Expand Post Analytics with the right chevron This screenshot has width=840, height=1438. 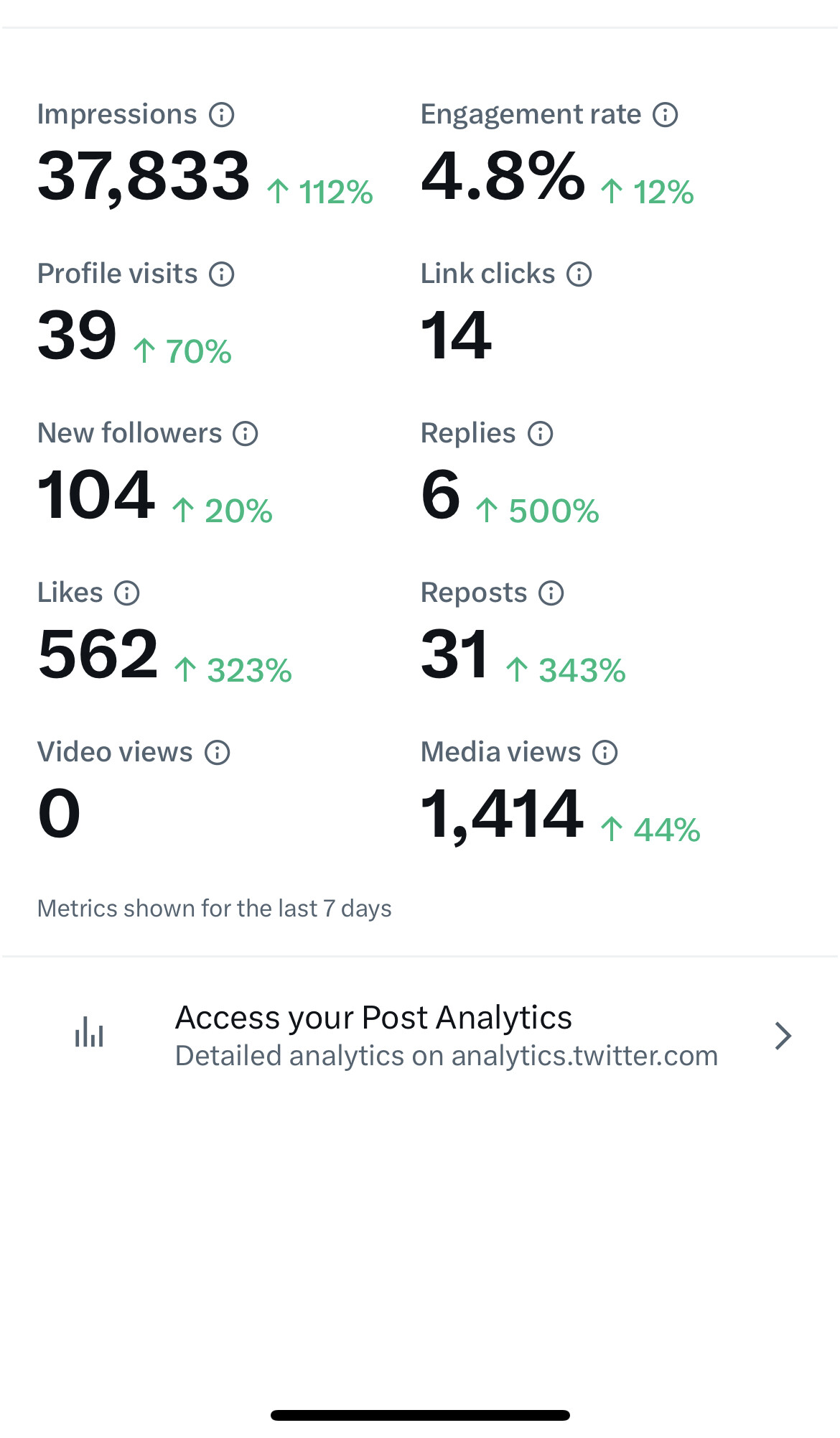pyautogui.click(x=783, y=1036)
